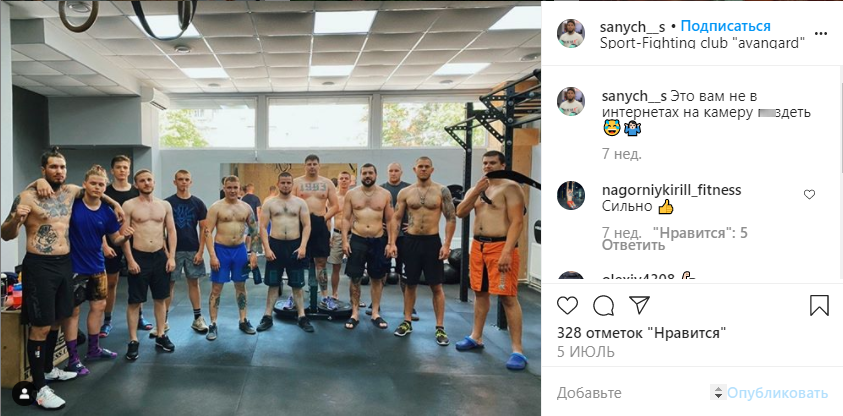Save post with the bookmark icon
Screen dimensions: 843x416
tap(819, 305)
